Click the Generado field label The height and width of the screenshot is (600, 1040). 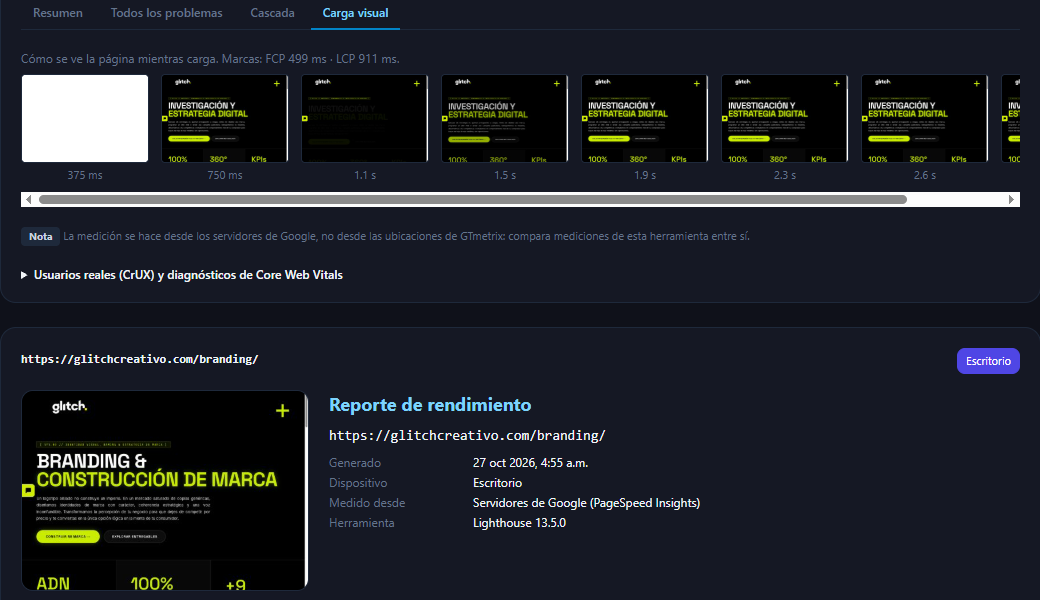pos(355,463)
